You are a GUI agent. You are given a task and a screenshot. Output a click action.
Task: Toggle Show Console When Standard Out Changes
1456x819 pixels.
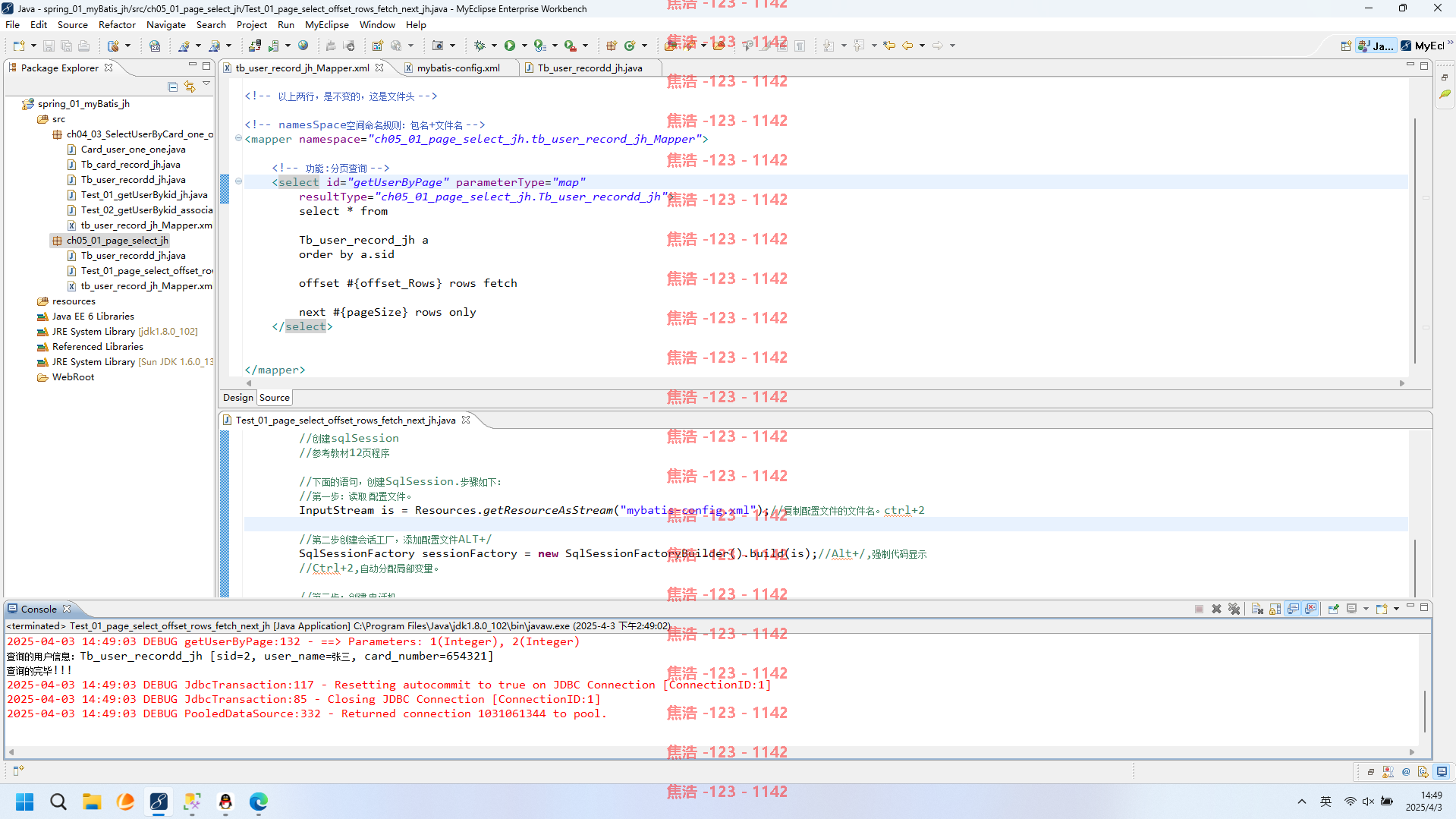coord(1293,609)
